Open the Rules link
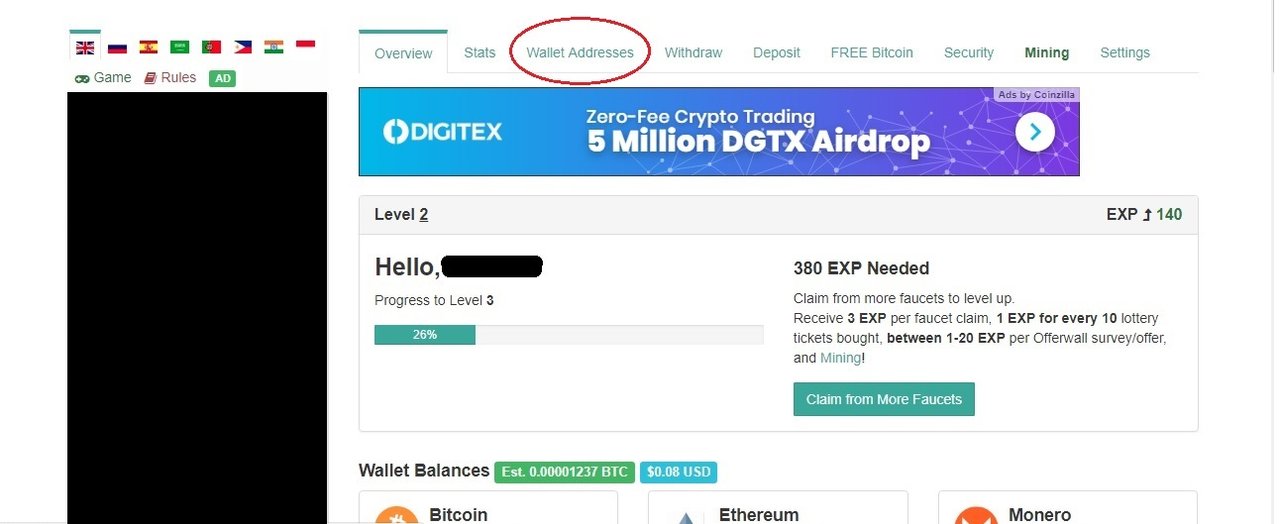The height and width of the screenshot is (524, 1280). pos(170,77)
